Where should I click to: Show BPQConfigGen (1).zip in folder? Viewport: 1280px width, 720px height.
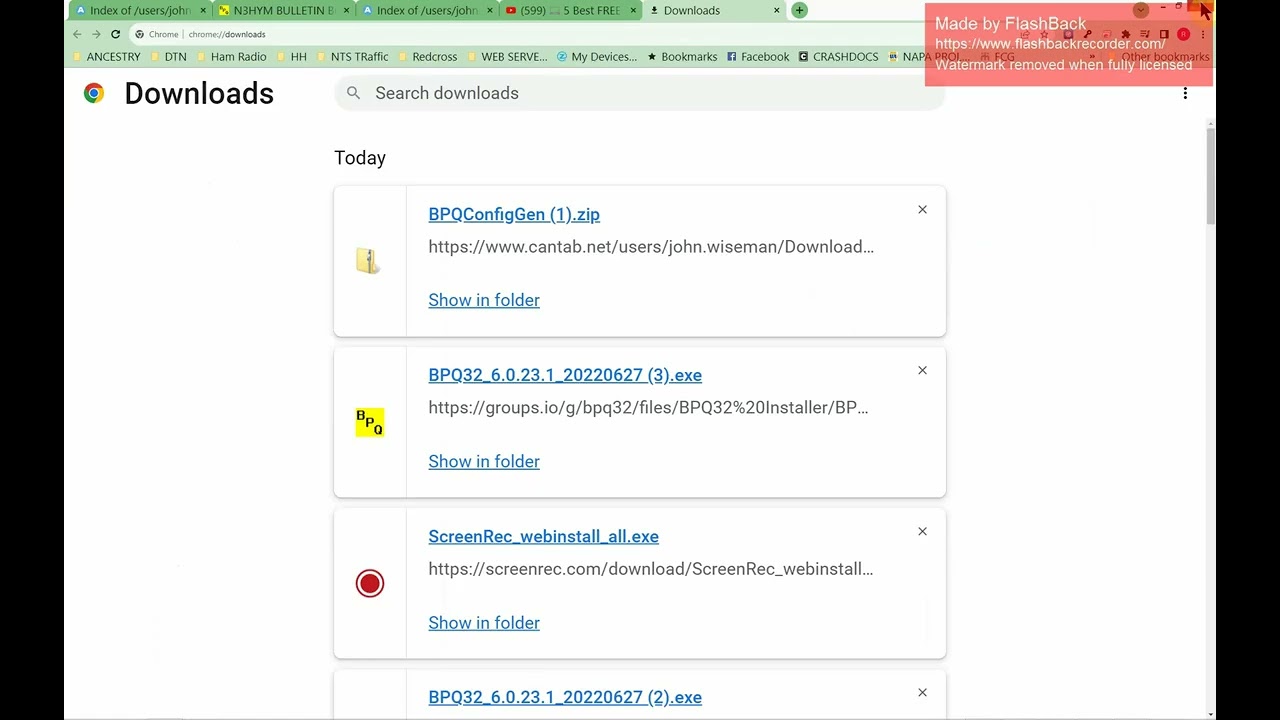484,300
